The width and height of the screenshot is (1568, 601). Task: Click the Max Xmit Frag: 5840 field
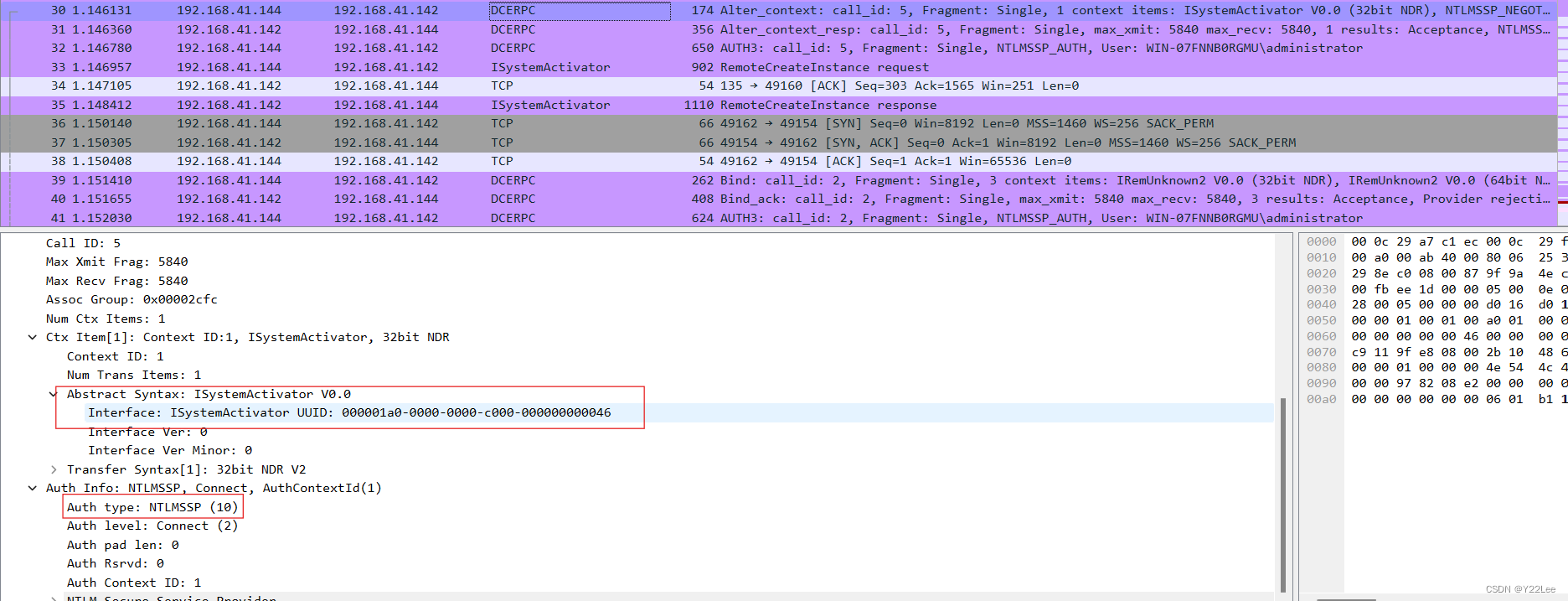(x=116, y=262)
